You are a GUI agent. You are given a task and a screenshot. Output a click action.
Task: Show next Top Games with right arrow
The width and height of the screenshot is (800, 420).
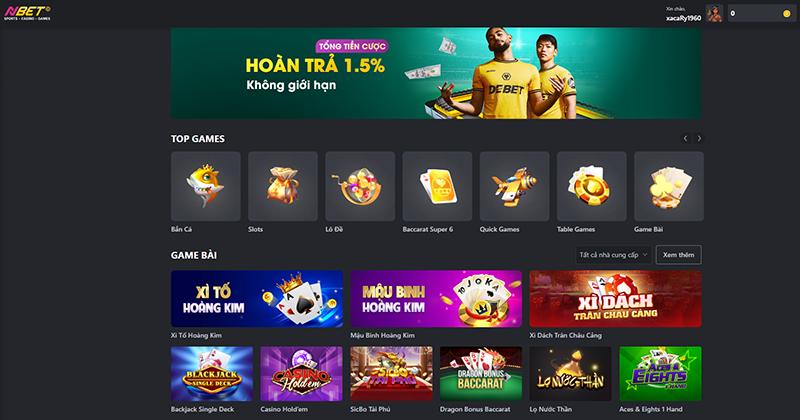[699, 138]
